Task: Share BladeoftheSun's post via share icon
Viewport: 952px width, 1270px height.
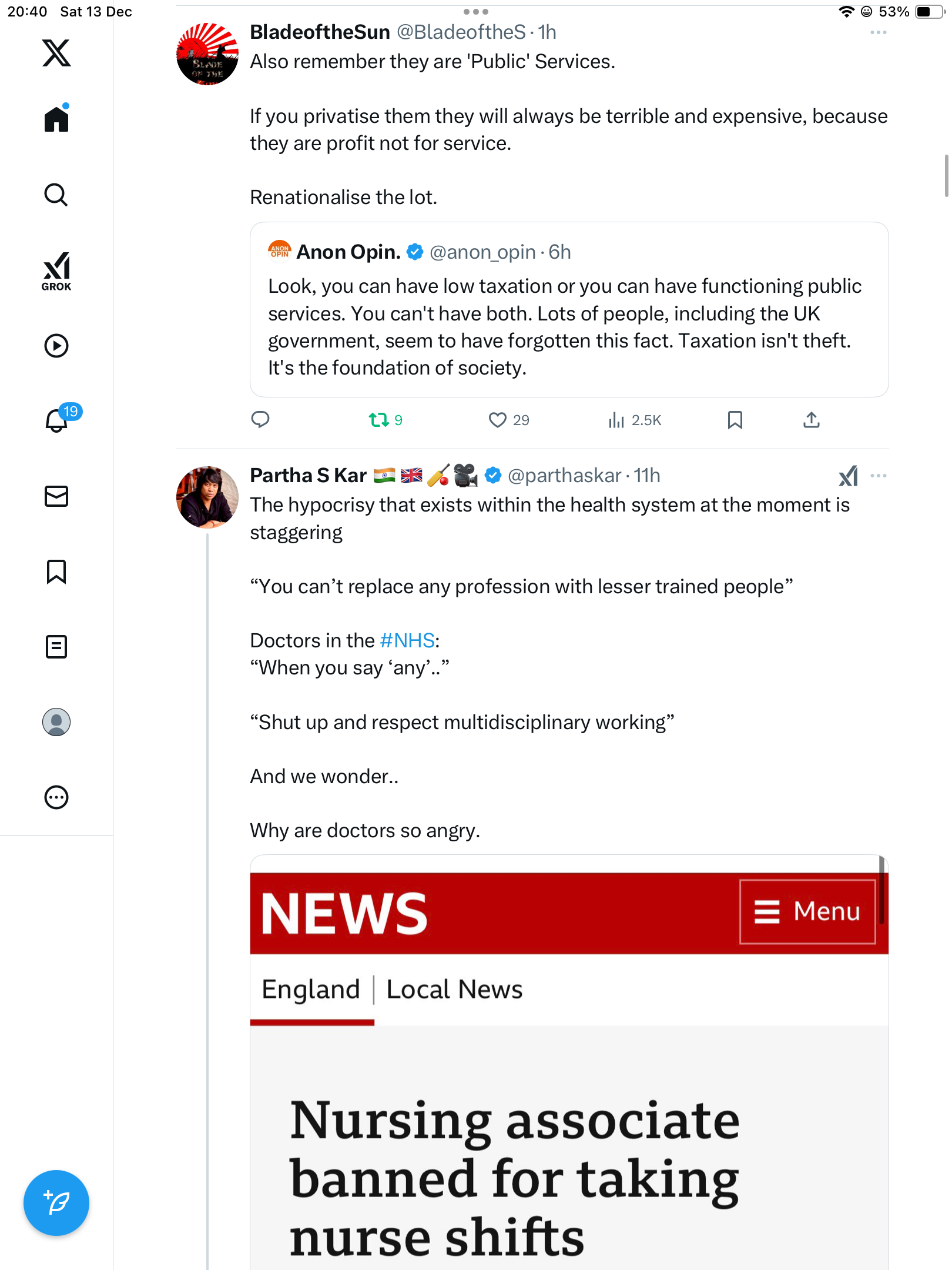Action: (x=811, y=420)
